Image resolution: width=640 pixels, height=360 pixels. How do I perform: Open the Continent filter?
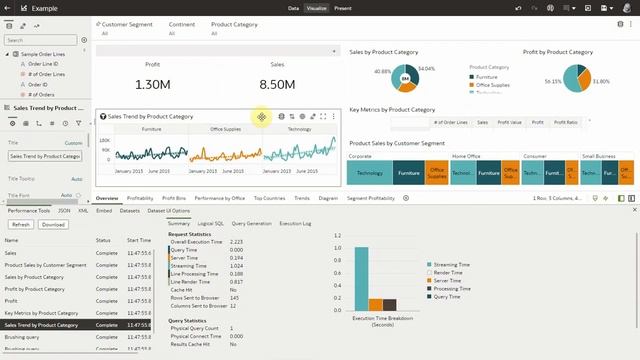182,24
